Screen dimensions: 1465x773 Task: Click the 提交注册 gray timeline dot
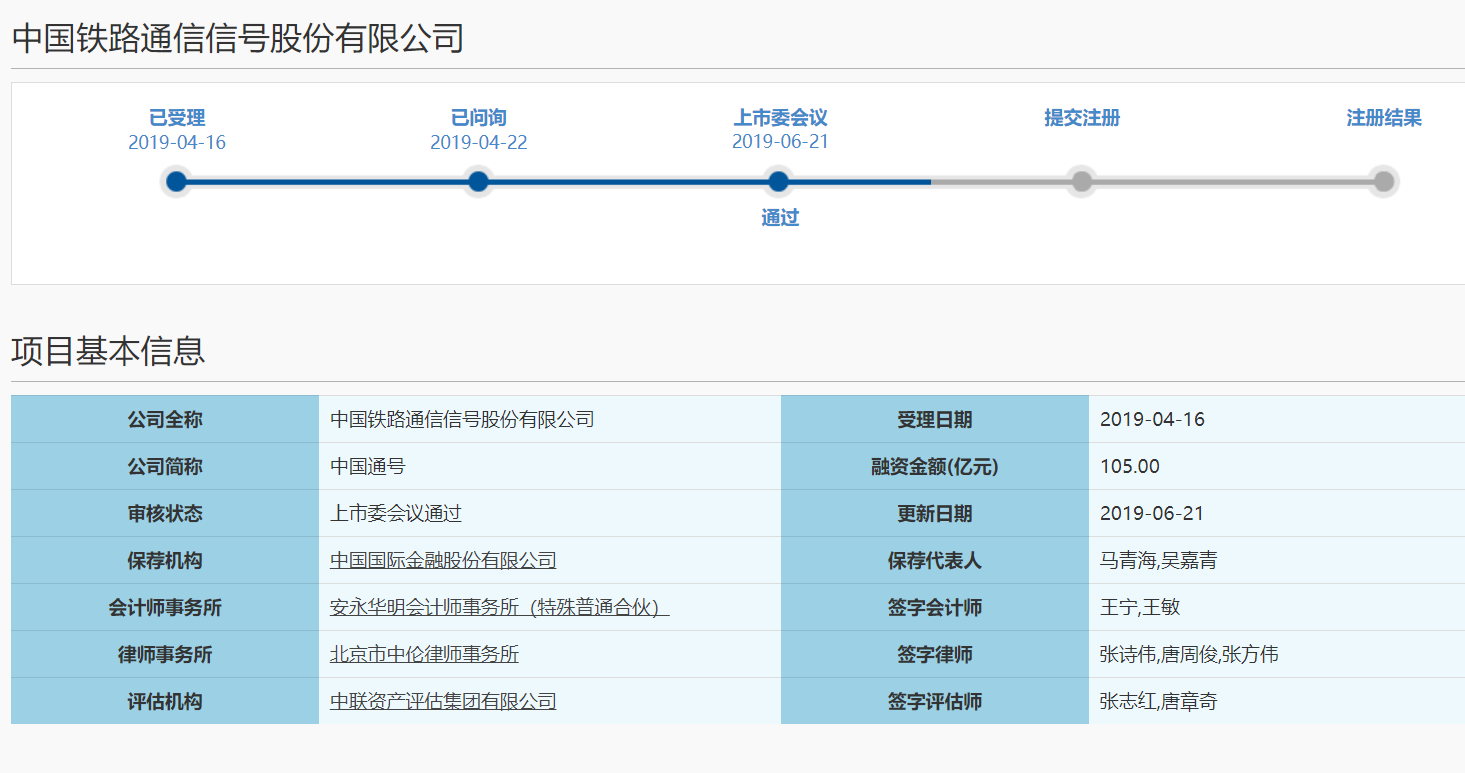coord(1081,182)
